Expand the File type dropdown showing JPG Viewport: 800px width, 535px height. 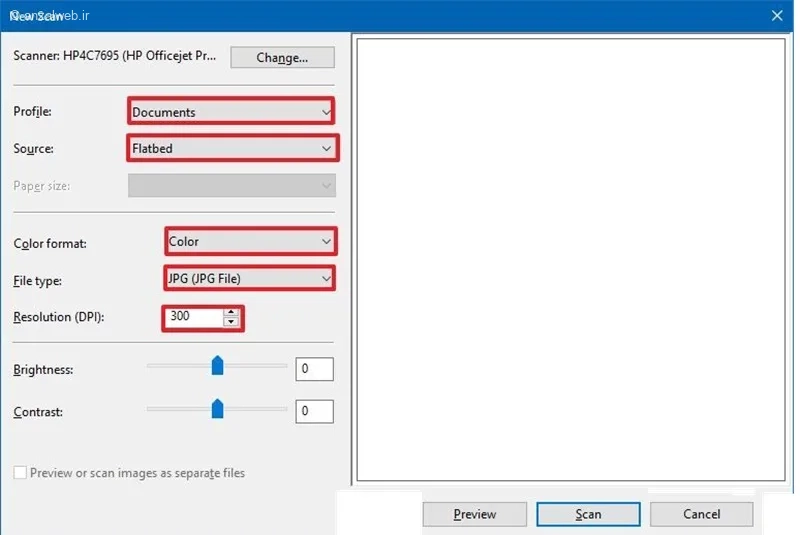point(248,278)
